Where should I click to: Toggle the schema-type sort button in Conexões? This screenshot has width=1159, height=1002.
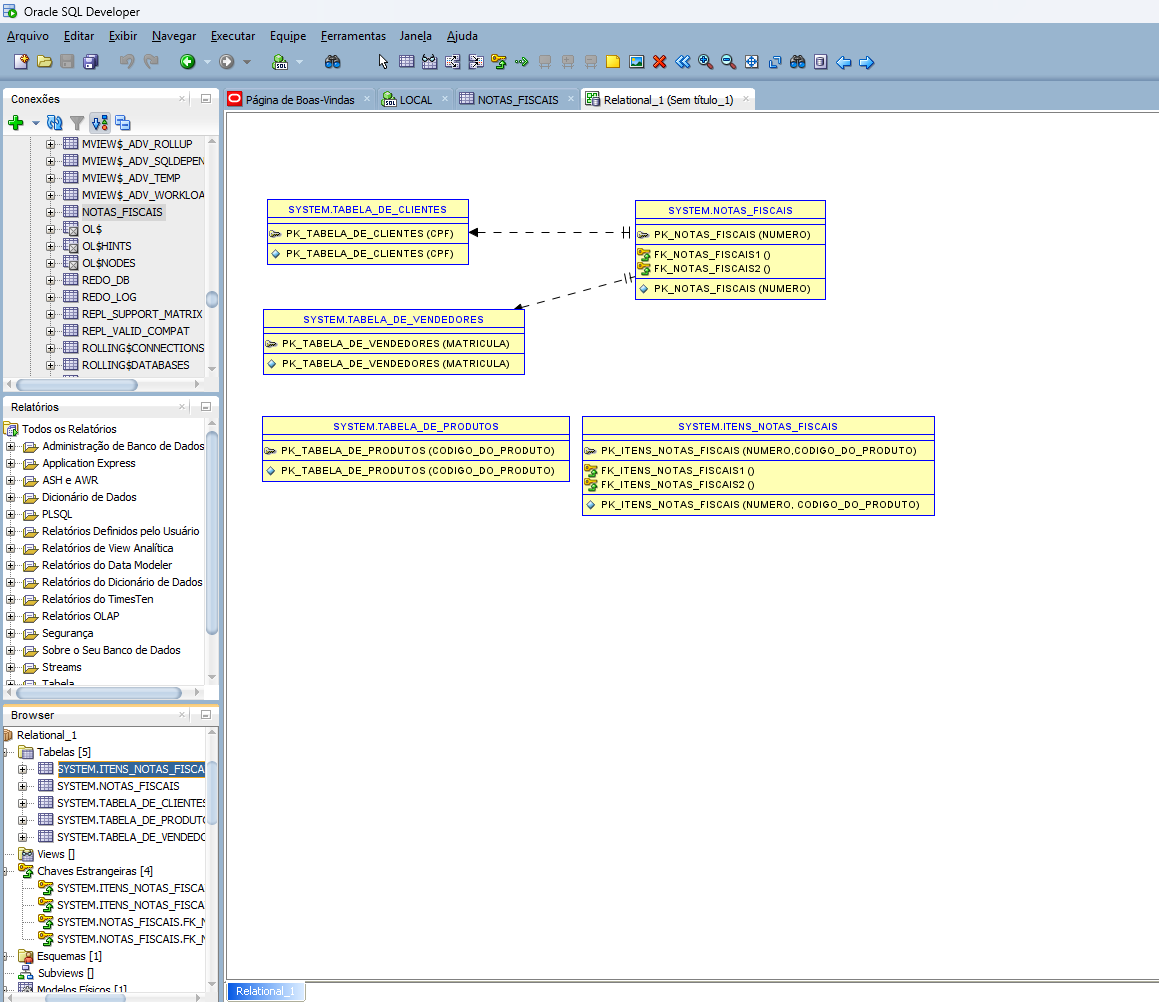pyautogui.click(x=99, y=123)
